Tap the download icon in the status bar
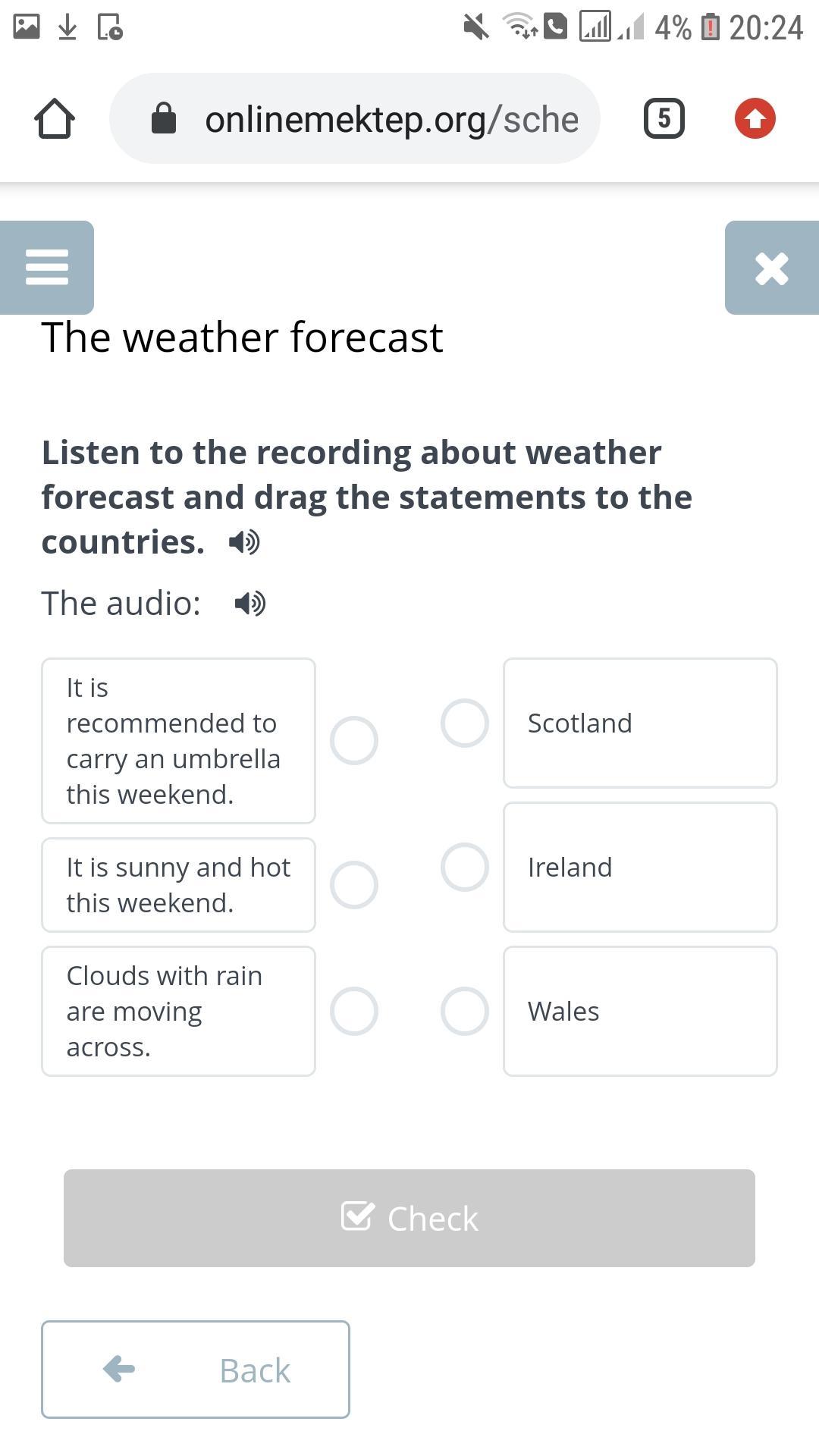819x1456 pixels. pos(67,27)
